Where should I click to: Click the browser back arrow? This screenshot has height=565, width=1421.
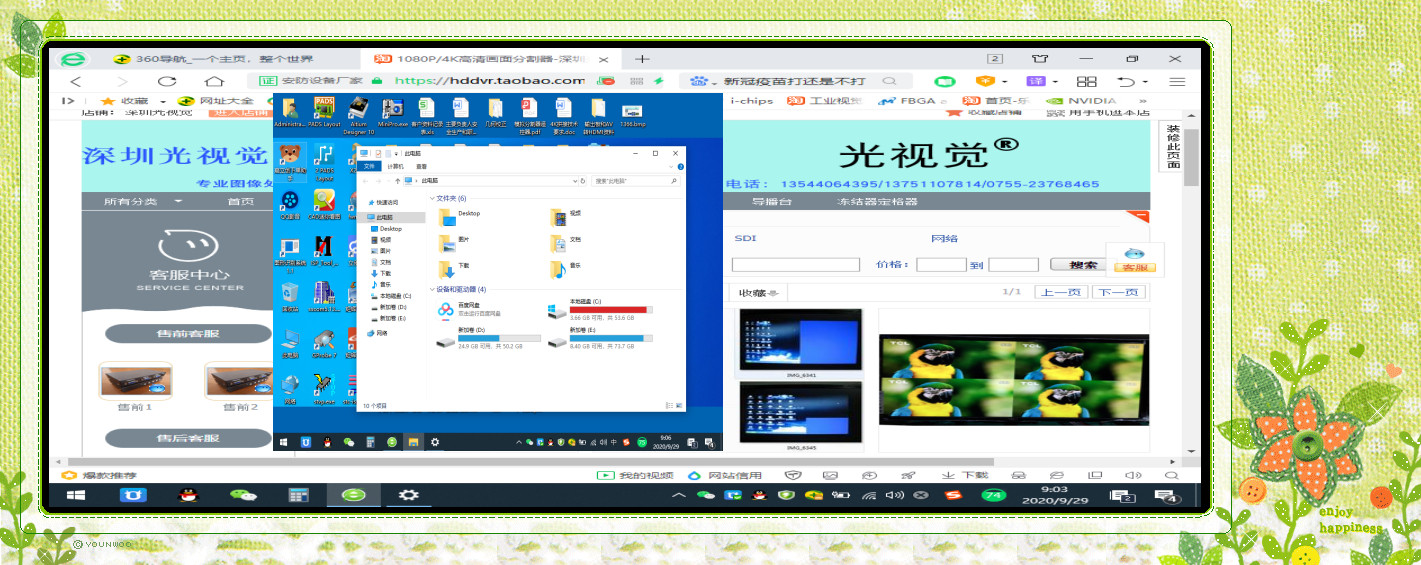pos(76,81)
